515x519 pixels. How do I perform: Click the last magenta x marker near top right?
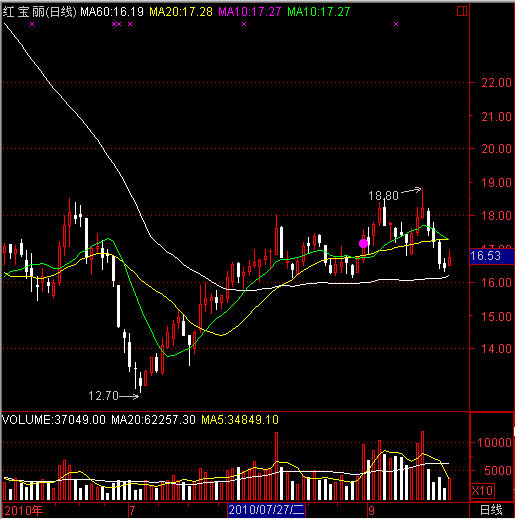(x=396, y=24)
